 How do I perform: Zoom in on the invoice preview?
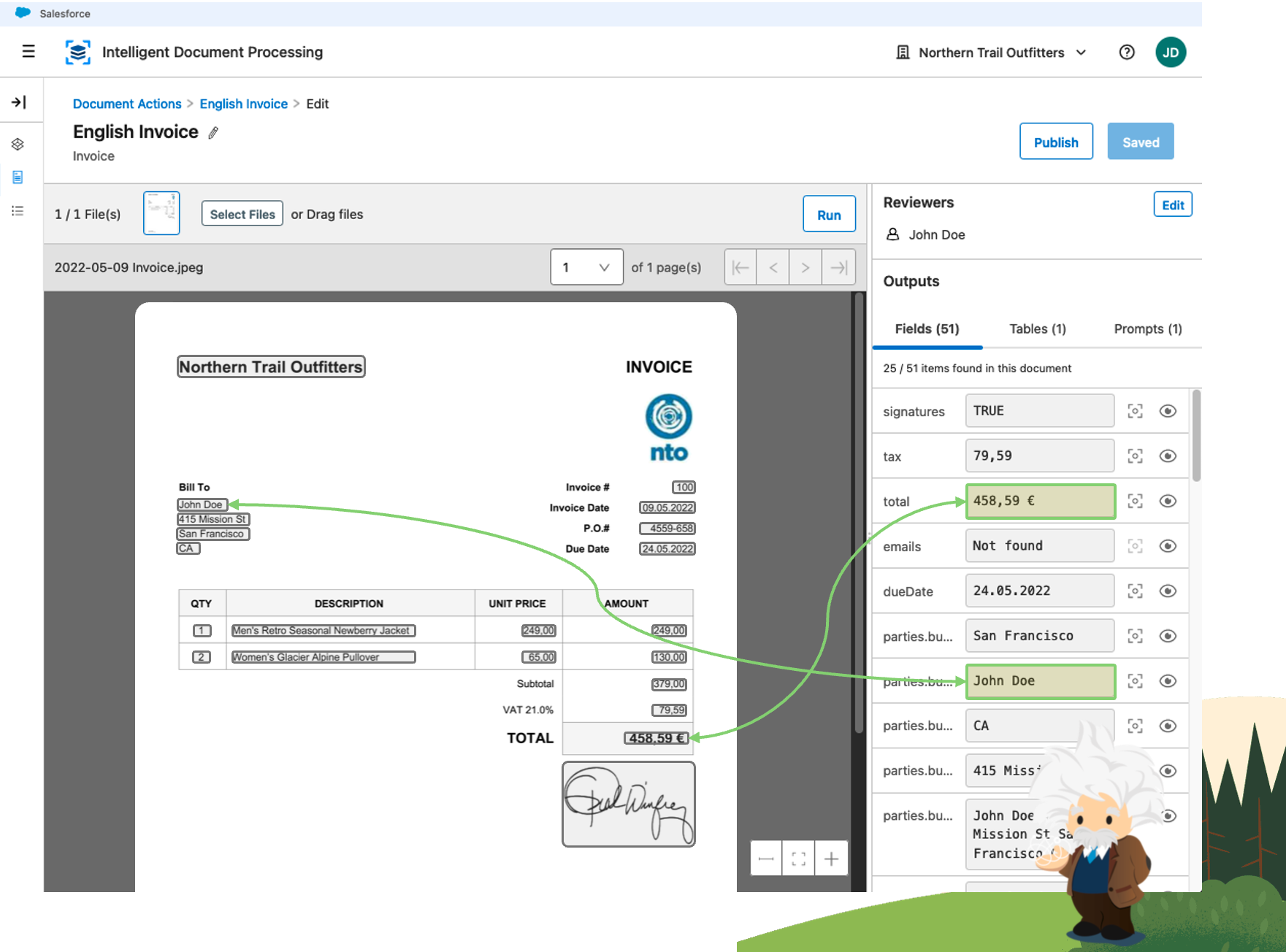coord(831,859)
